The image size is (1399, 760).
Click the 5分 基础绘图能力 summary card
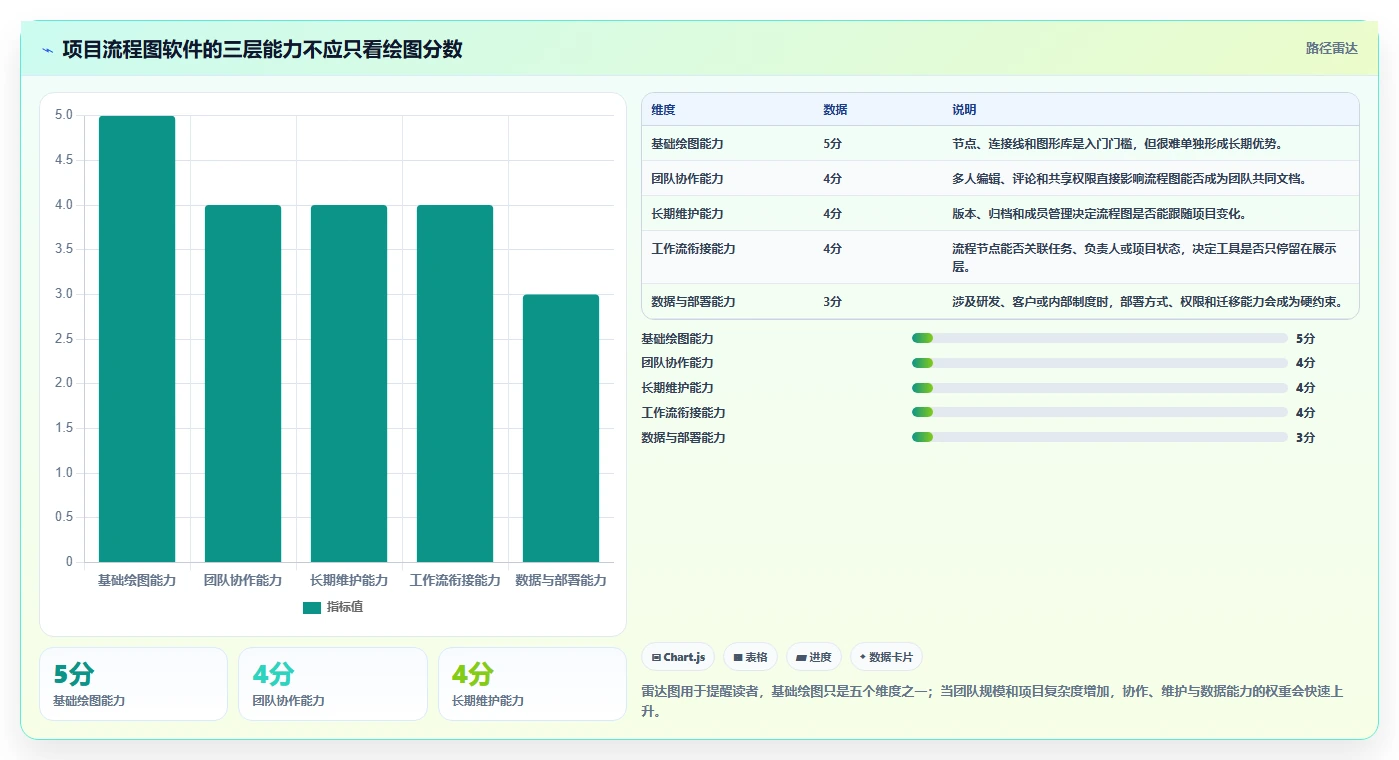coord(134,684)
